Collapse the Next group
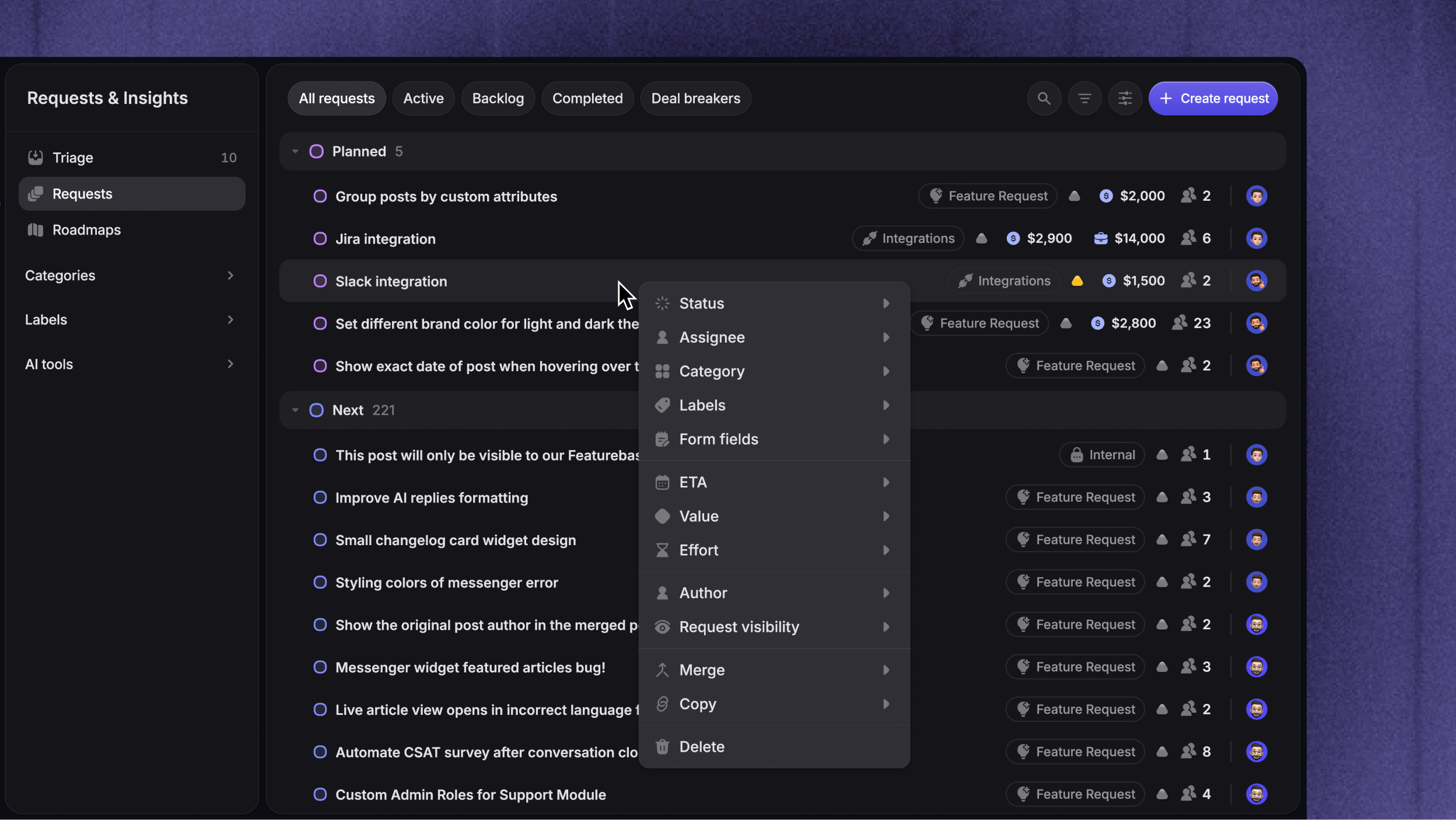This screenshot has height=820, width=1456. [295, 410]
